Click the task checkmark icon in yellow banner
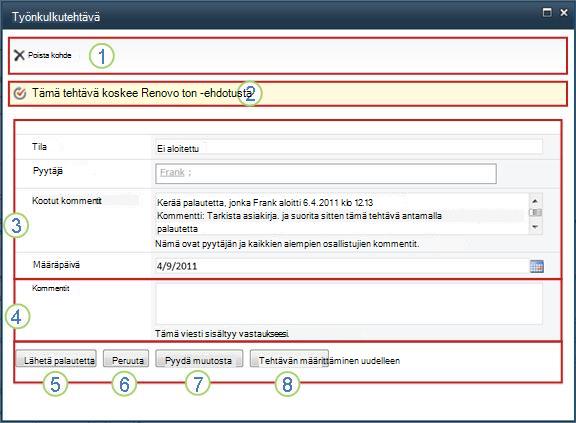576x423 pixels. click(x=19, y=93)
